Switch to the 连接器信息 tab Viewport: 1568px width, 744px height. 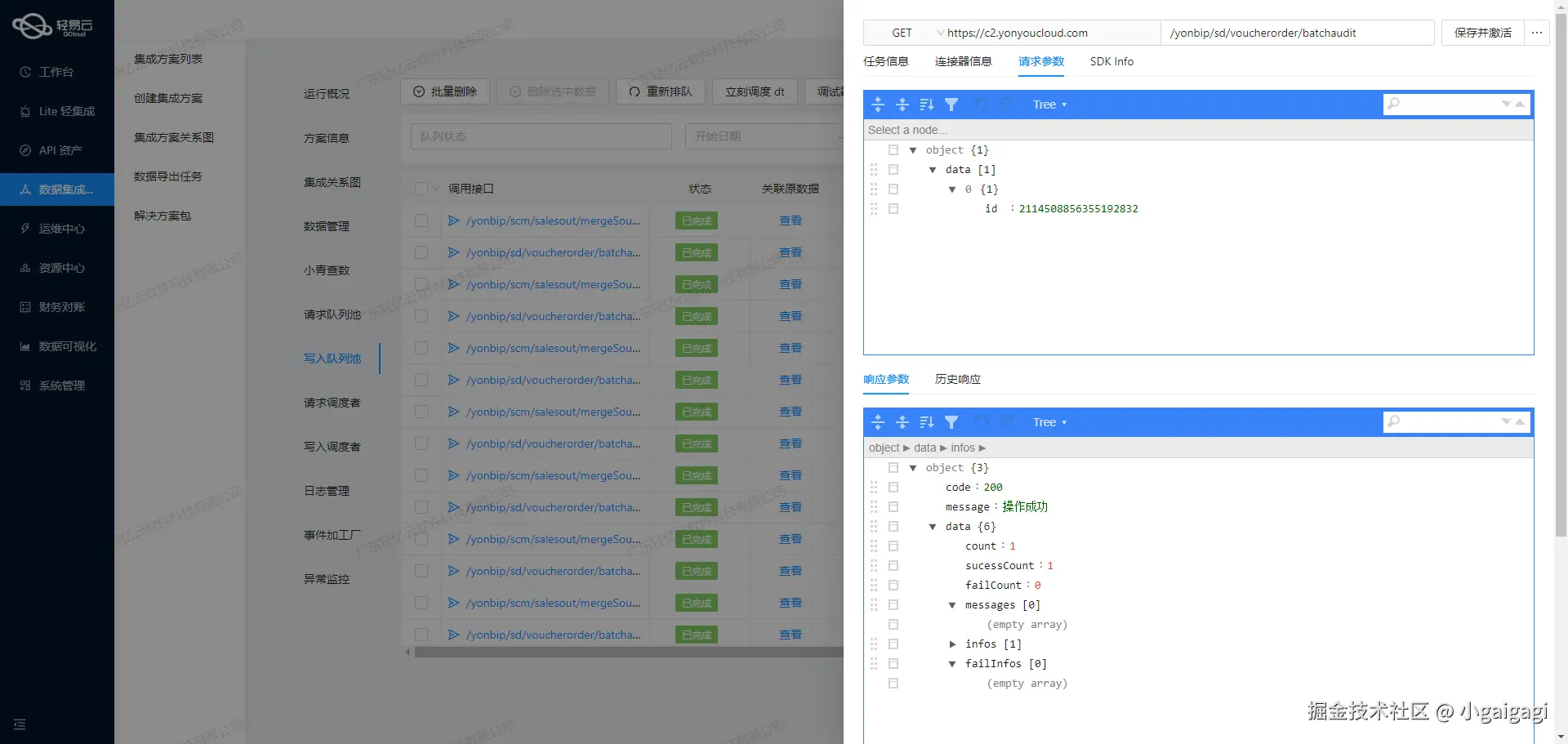tap(964, 61)
